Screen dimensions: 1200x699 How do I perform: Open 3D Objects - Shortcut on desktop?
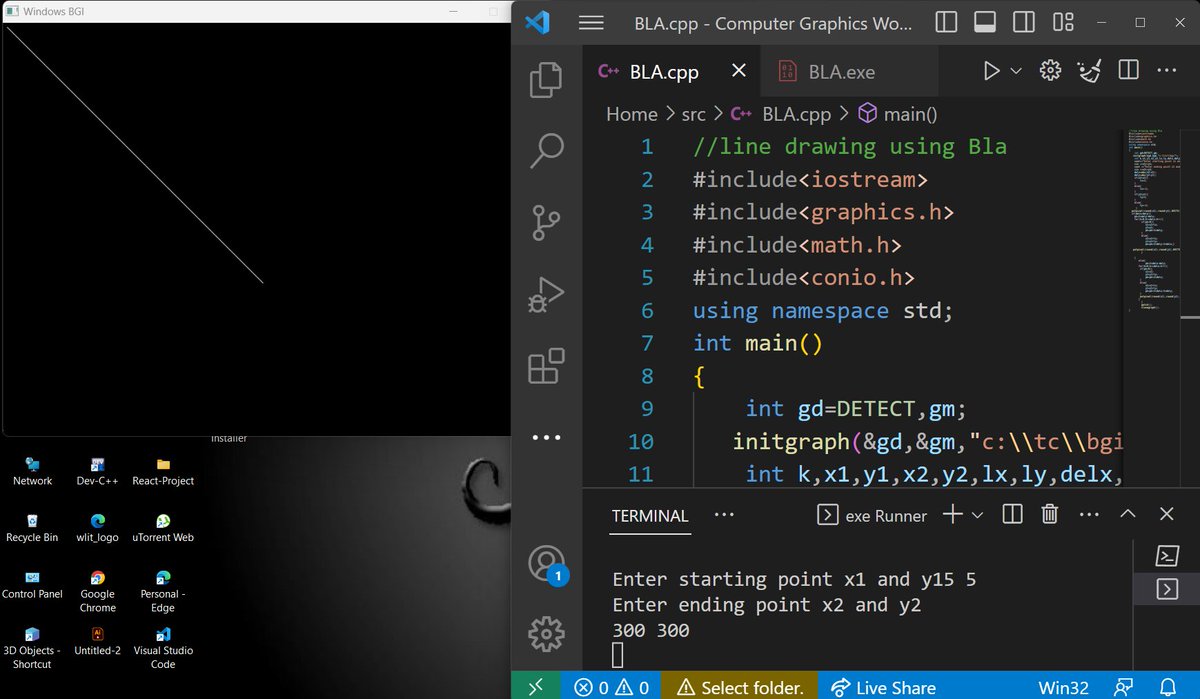pyautogui.click(x=32, y=648)
